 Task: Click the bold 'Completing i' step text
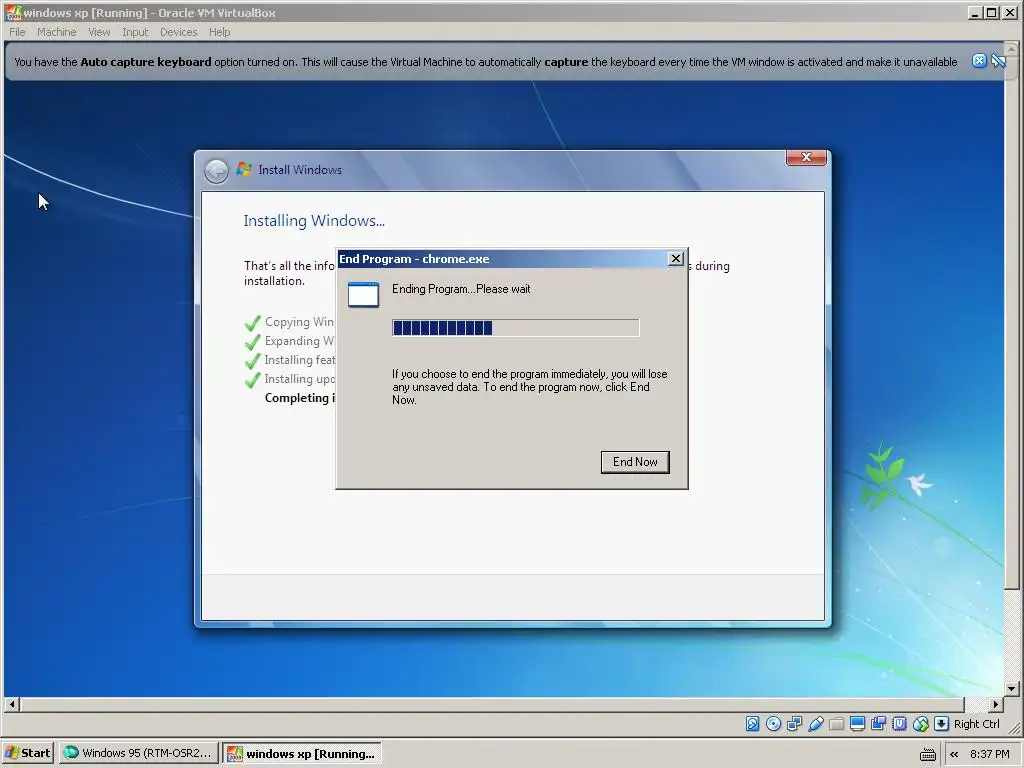[300, 398]
